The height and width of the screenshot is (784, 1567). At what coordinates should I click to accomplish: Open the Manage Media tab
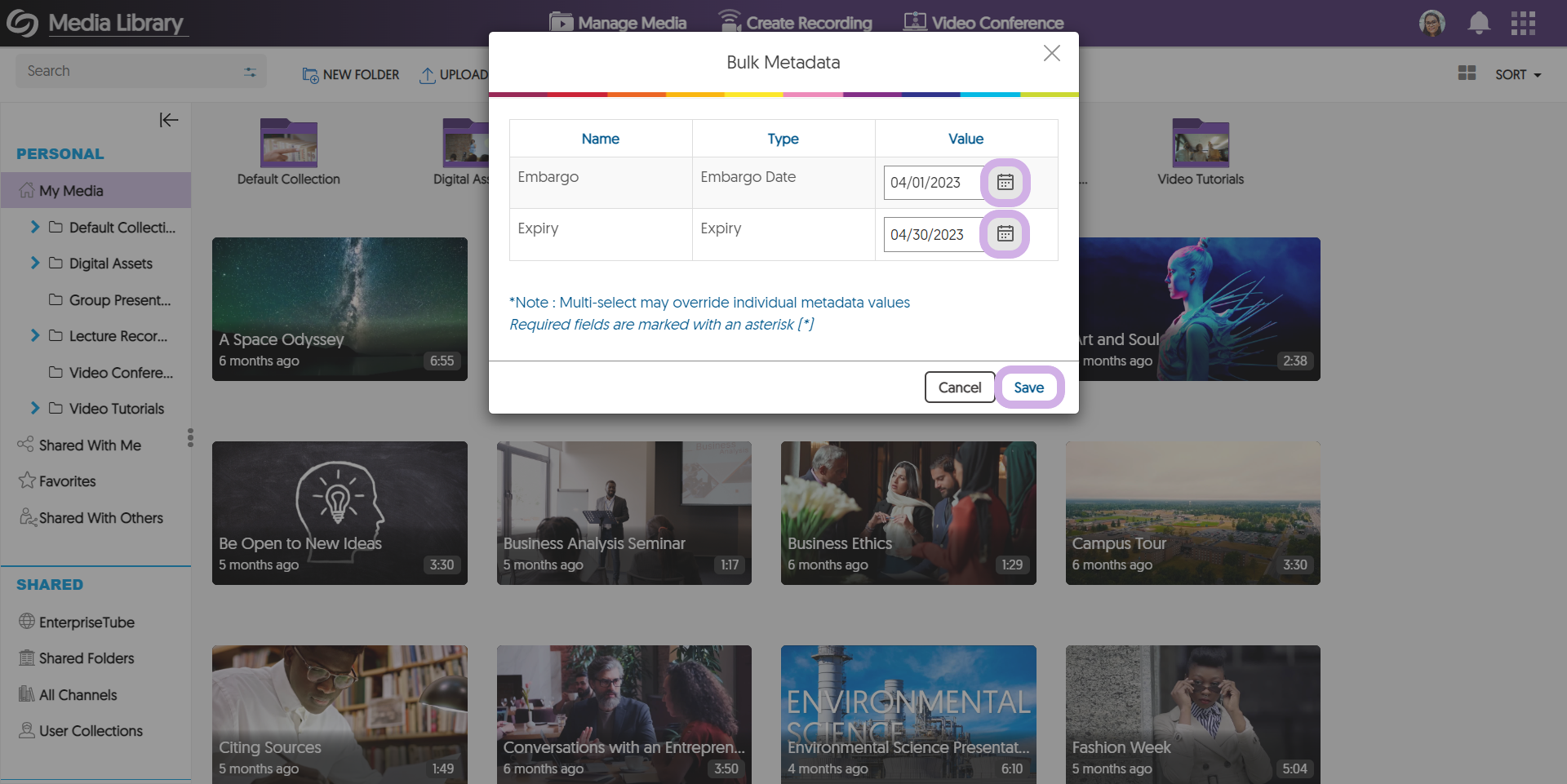618,23
